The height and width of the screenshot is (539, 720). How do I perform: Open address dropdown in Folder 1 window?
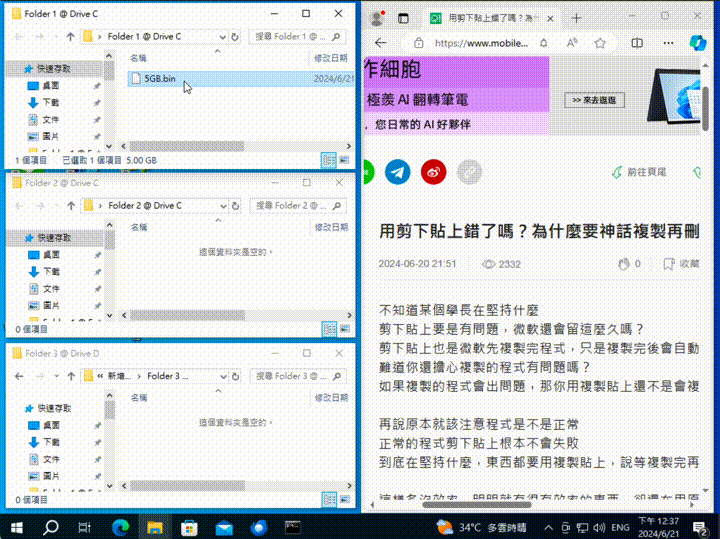222,37
